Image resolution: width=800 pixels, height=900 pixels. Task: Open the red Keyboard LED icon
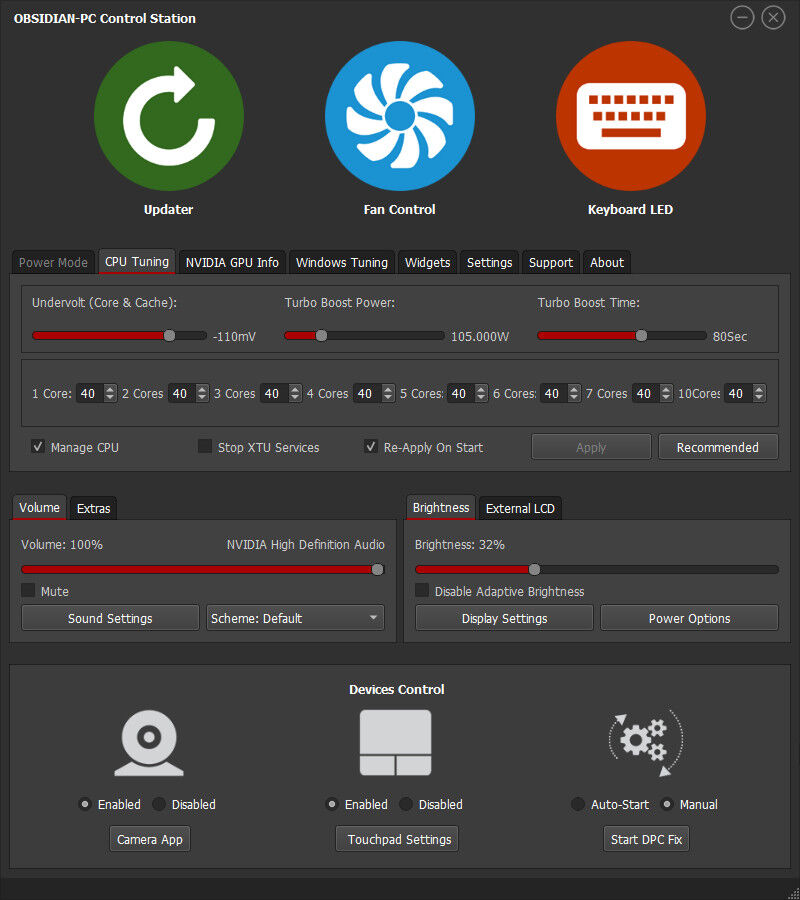tap(631, 116)
